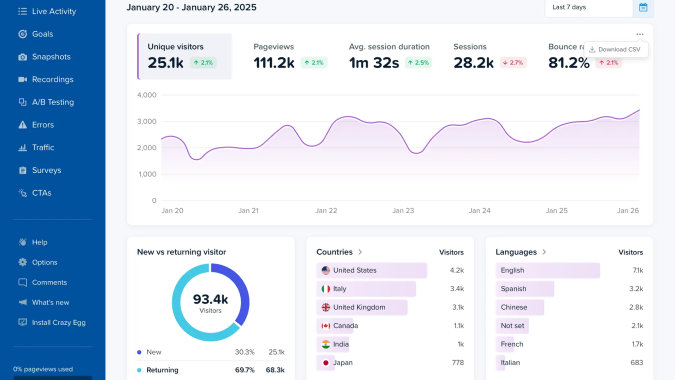The width and height of the screenshot is (675, 380).
Task: Click the Comments speech bubble icon
Action: click(x=22, y=282)
